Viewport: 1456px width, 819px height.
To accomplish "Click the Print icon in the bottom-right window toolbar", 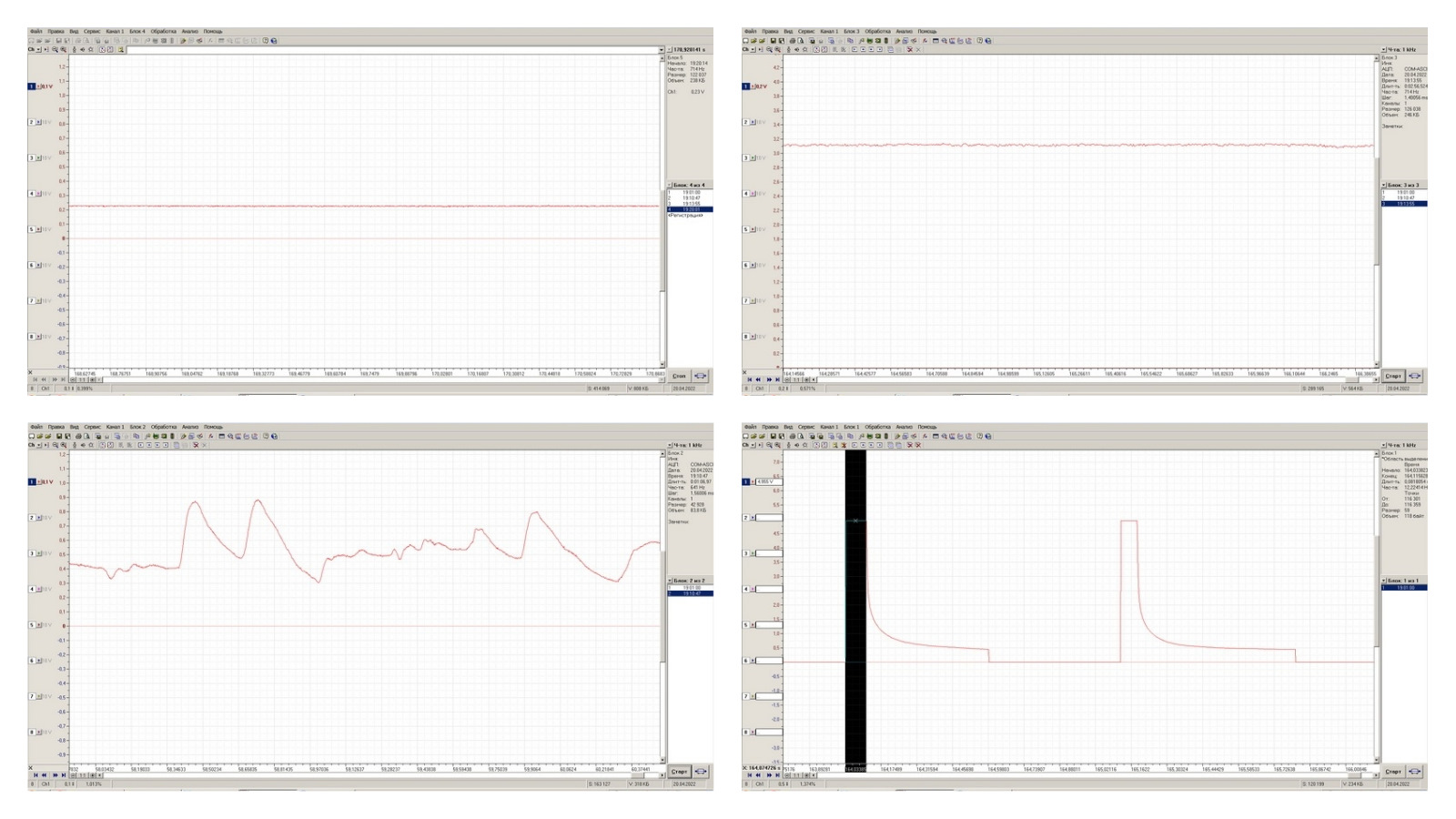I will (x=793, y=436).
